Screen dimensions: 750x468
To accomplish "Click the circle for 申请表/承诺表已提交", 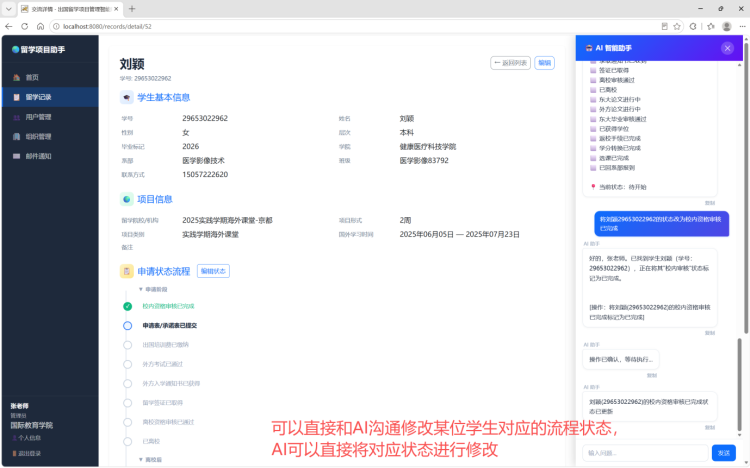I will click(x=127, y=325).
